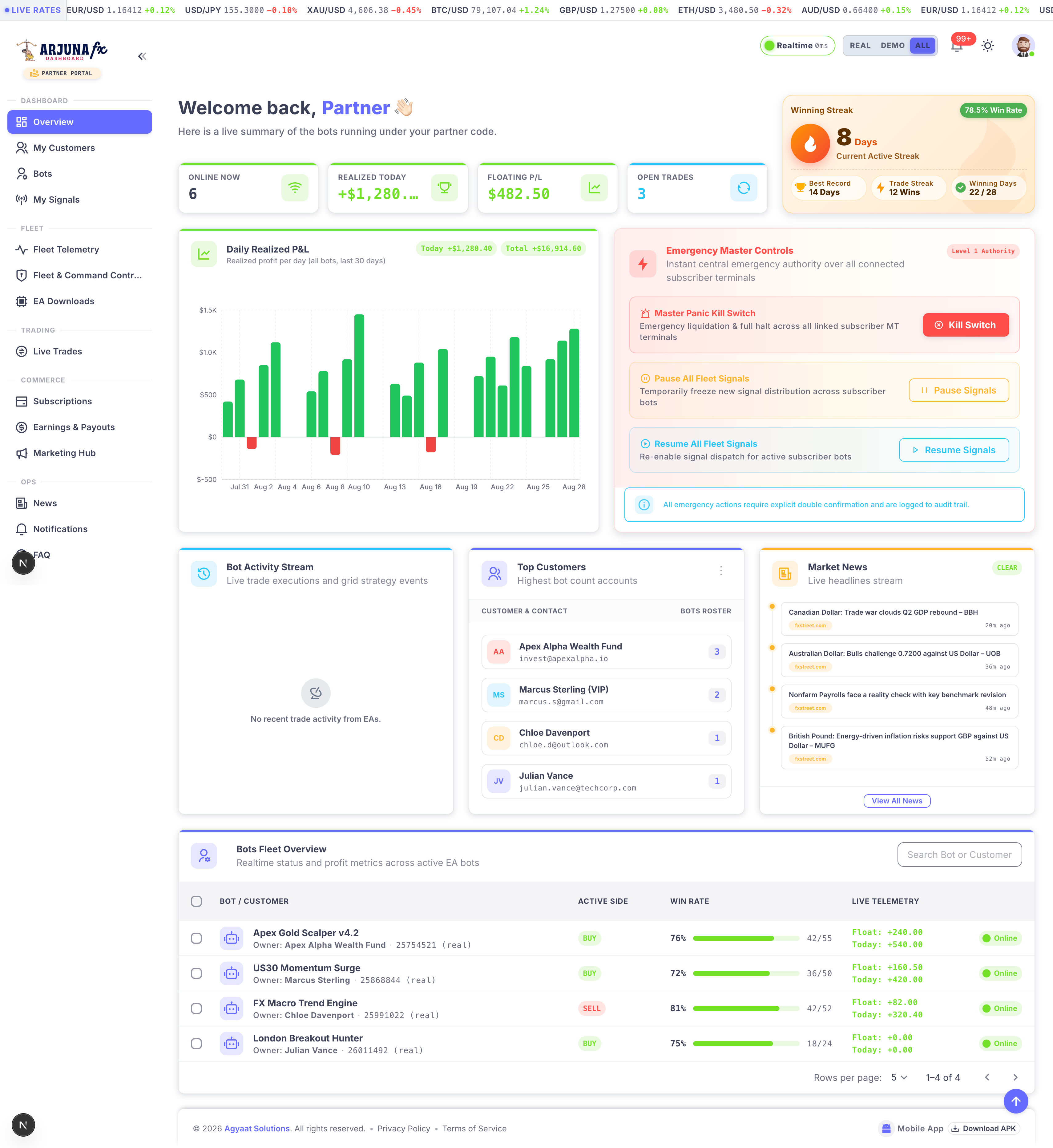Image resolution: width=1053 pixels, height=1148 pixels.
Task: Click the wifi icon in Online Now card
Action: tap(295, 188)
